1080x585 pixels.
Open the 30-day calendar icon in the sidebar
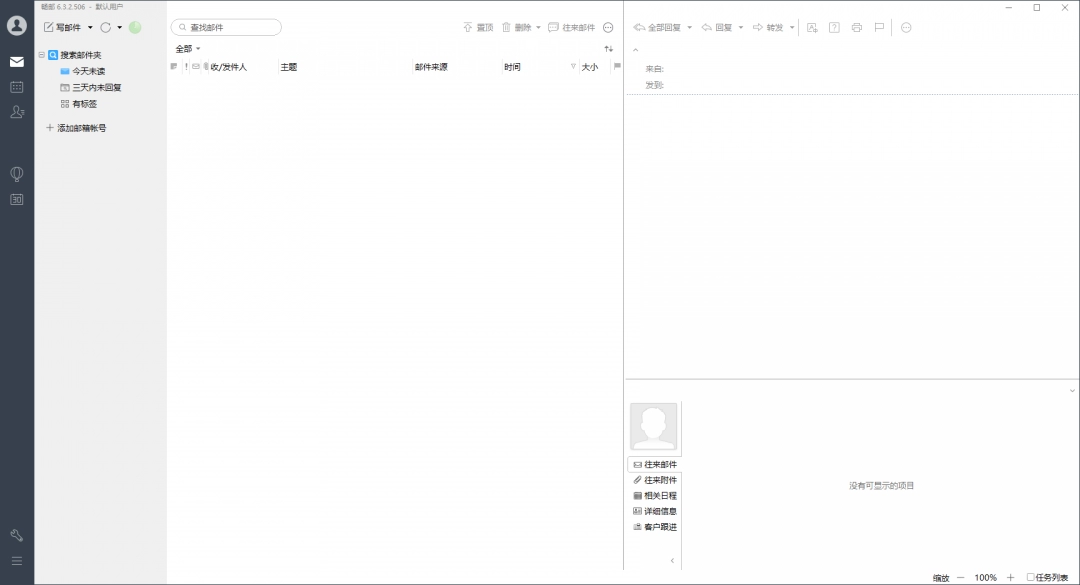(17, 200)
